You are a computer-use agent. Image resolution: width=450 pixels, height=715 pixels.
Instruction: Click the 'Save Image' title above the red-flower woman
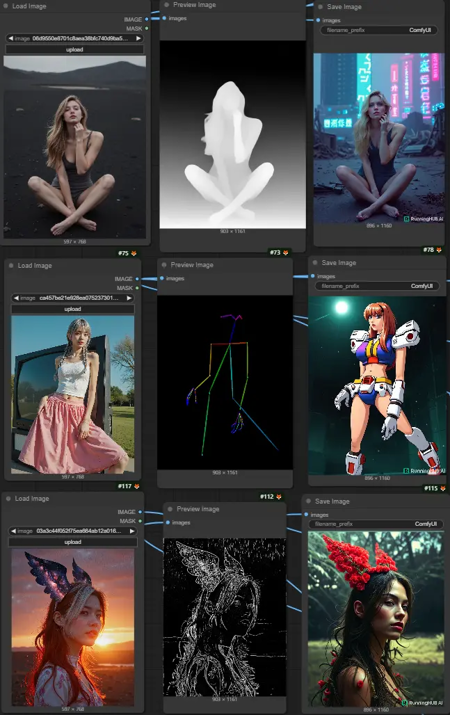(x=332, y=501)
